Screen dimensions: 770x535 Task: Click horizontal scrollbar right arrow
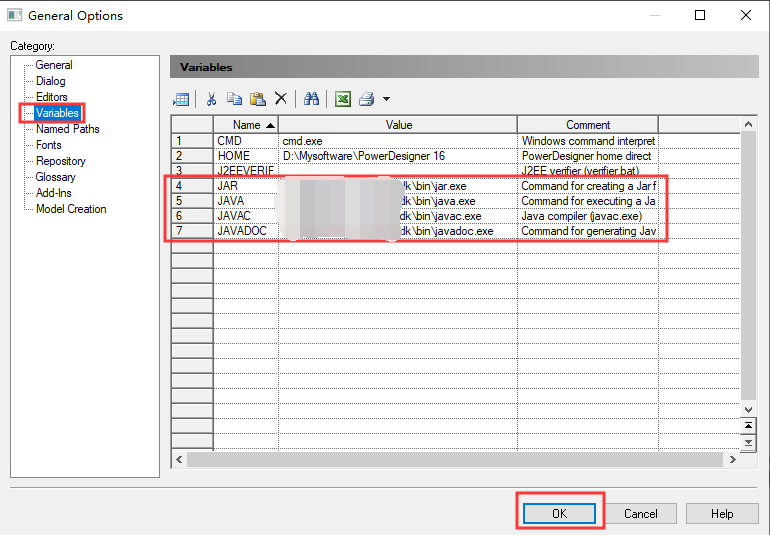pyautogui.click(x=732, y=459)
